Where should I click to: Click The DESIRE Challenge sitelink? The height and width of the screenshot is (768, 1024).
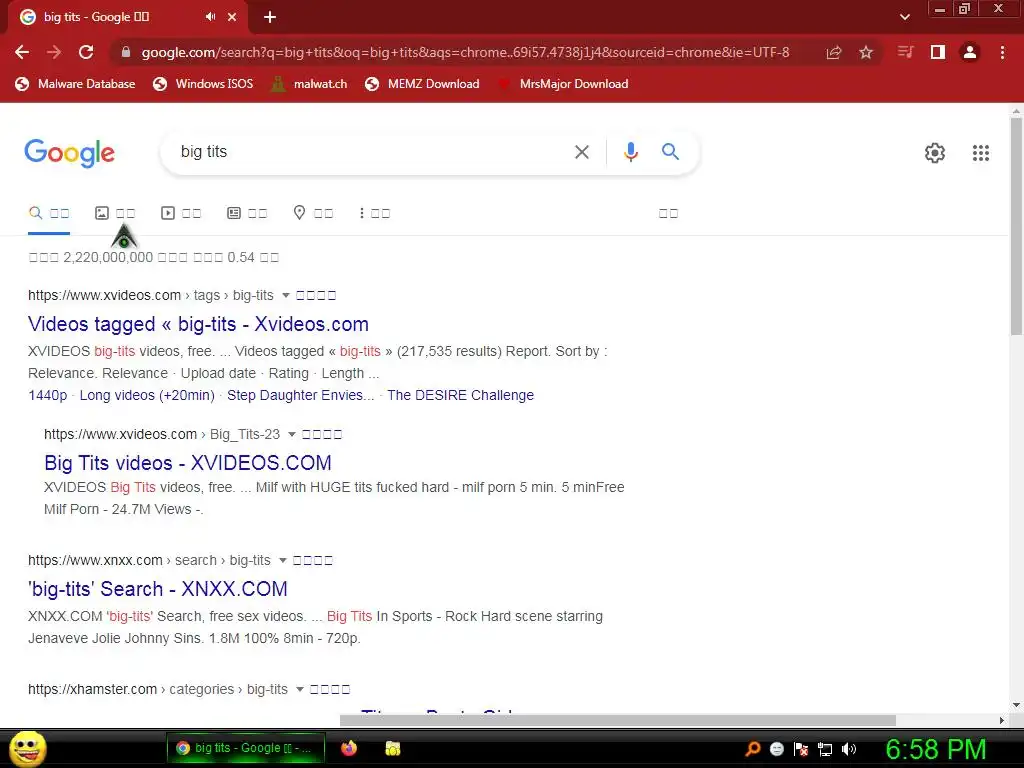pyautogui.click(x=460, y=396)
